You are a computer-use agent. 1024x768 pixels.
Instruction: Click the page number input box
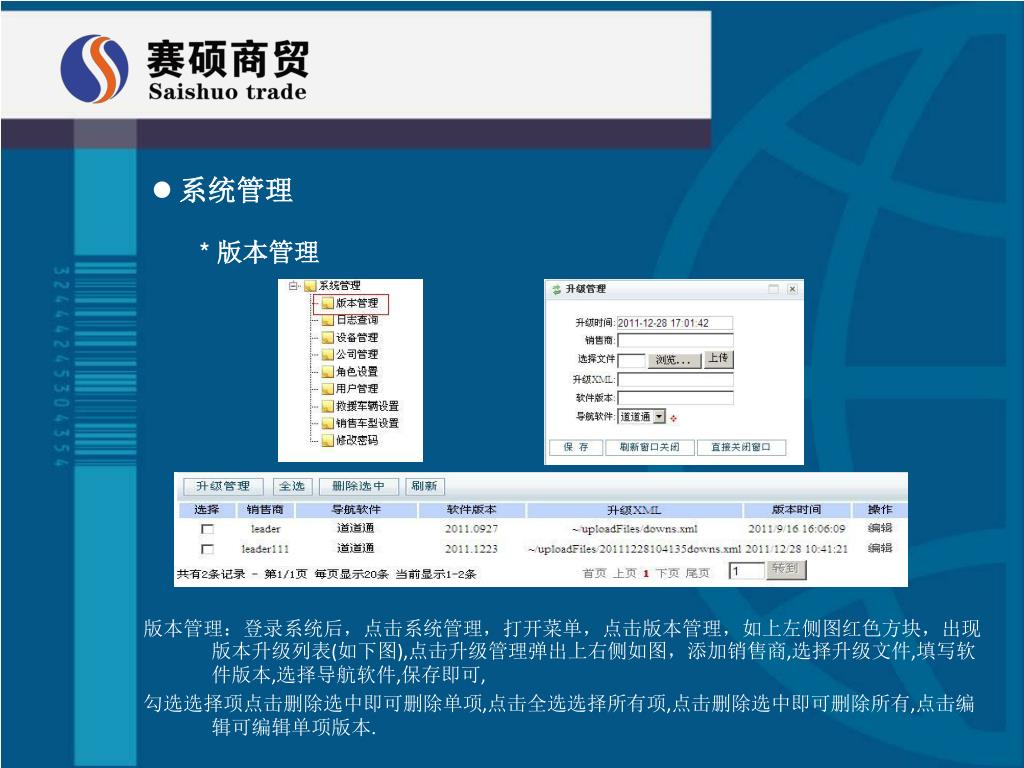click(746, 571)
